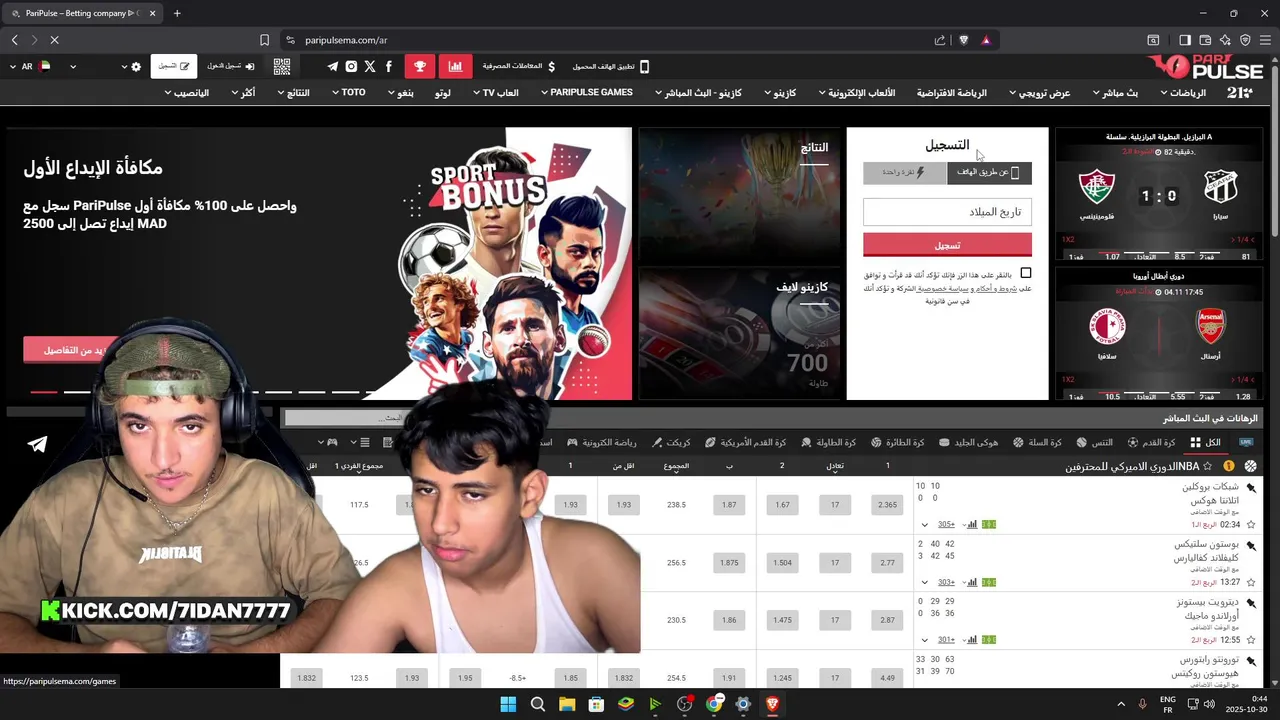Expand the TV games dropdown
The image size is (1280, 720).
tap(494, 93)
